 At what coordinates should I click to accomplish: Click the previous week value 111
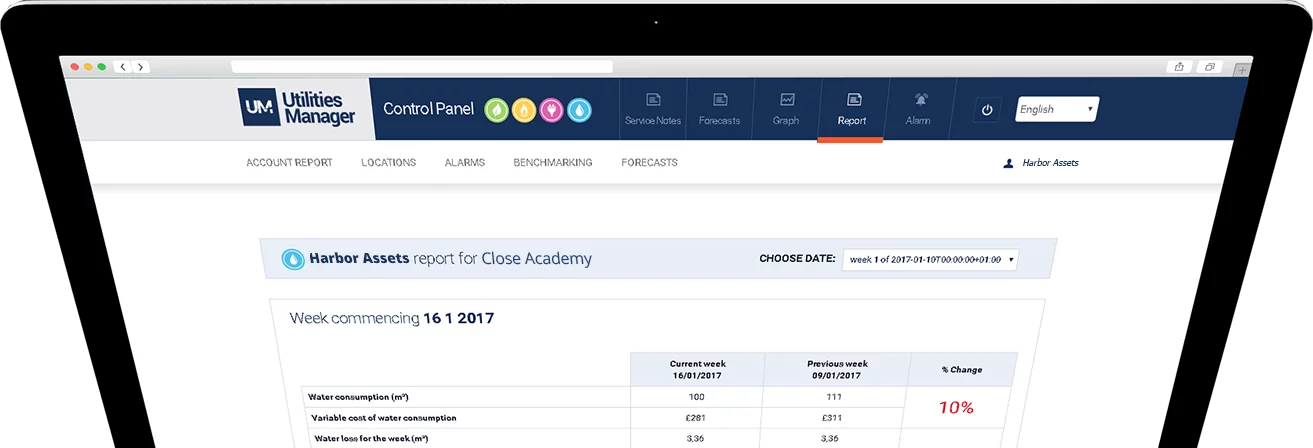pos(836,397)
